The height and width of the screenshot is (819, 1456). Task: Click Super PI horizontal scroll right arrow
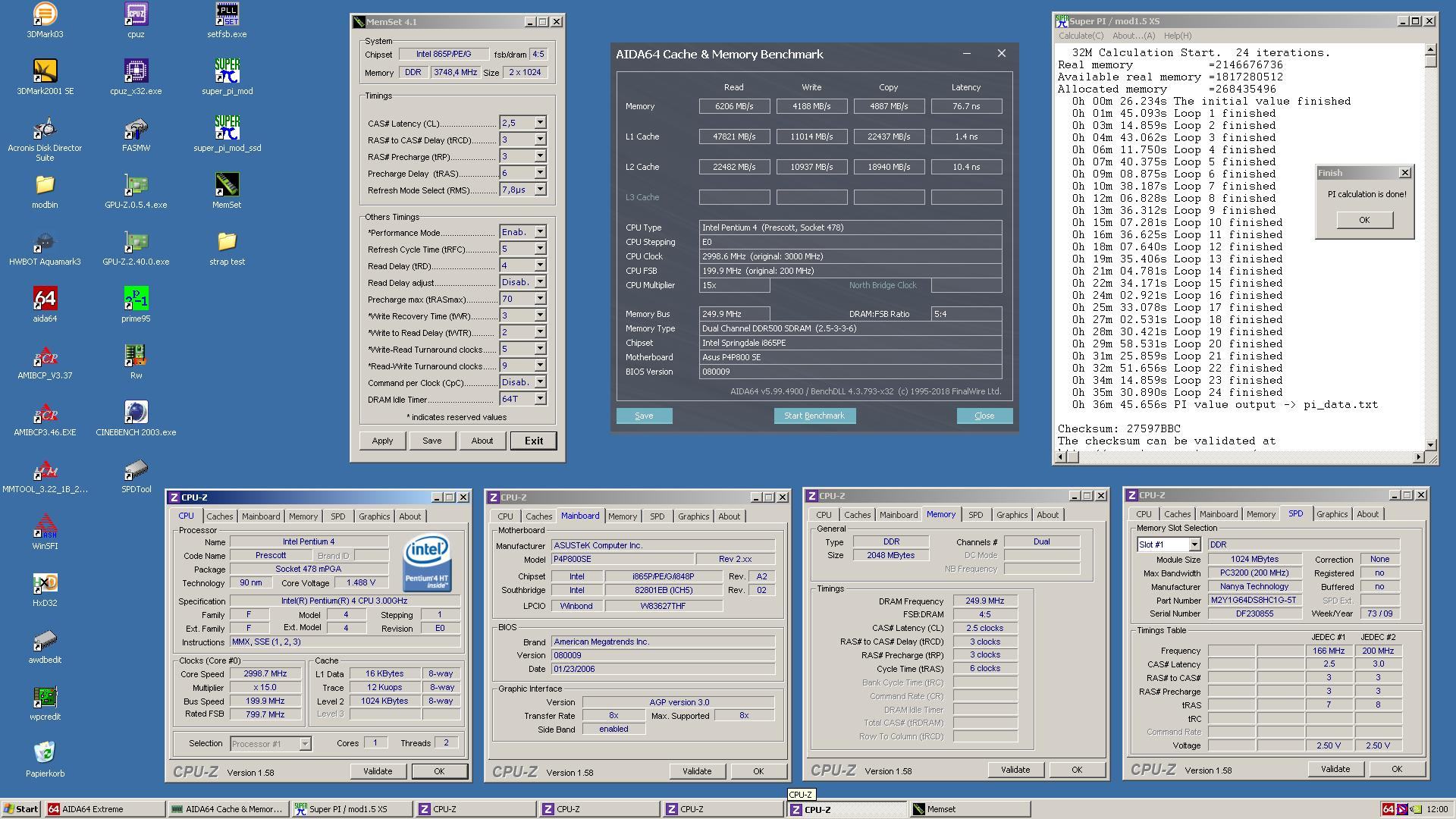coord(1419,457)
